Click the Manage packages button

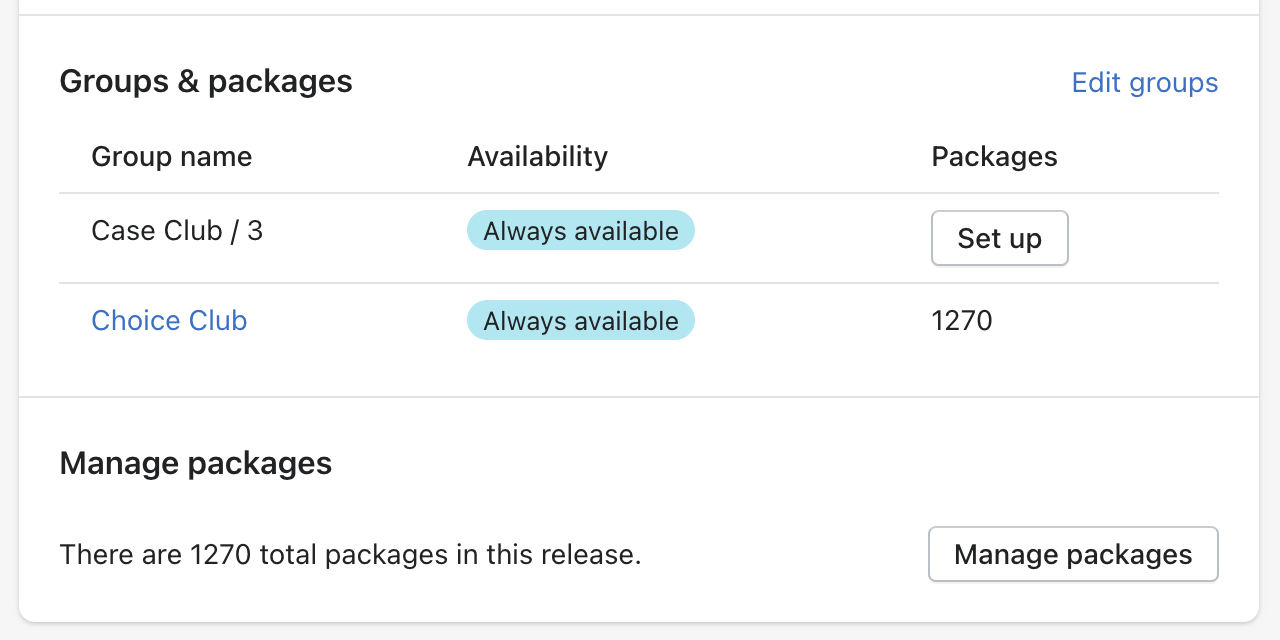point(1073,554)
